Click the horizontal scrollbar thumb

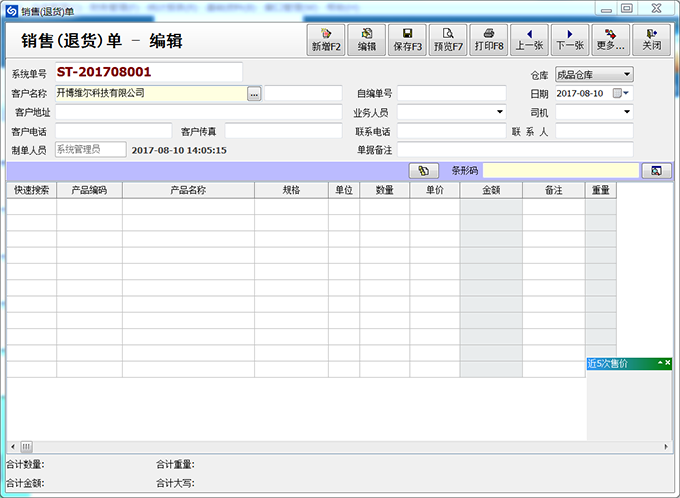click(x=26, y=446)
